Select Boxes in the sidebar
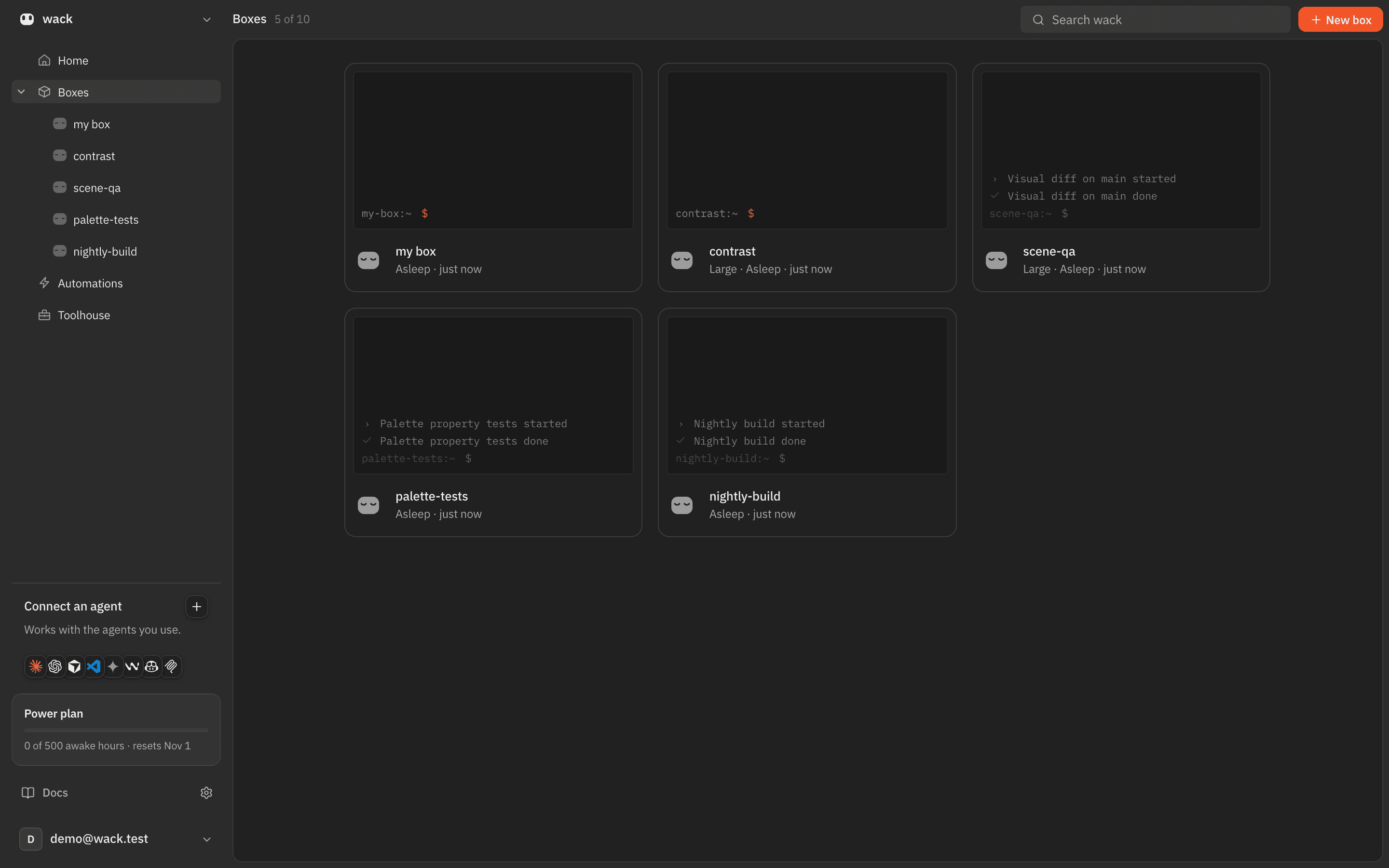Screen dimensions: 1389x868 pos(116,92)
